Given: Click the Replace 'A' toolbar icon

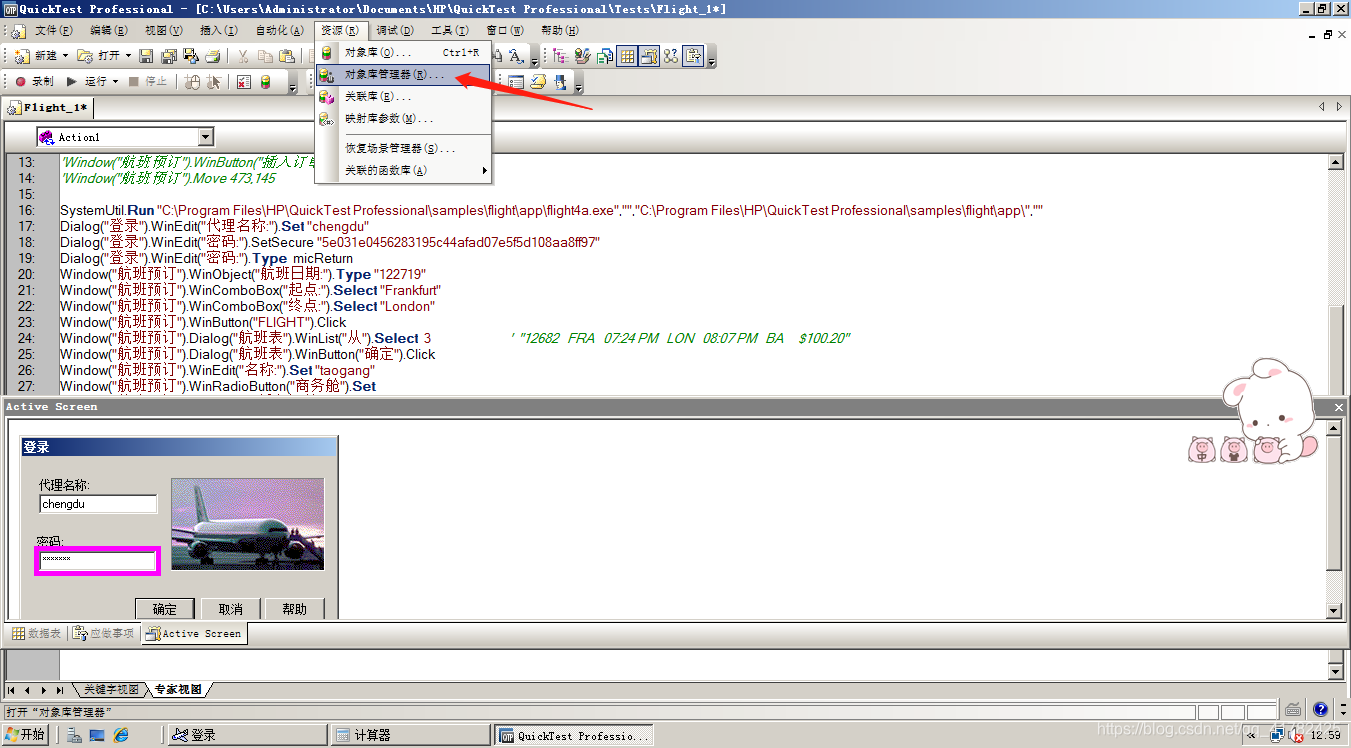Looking at the screenshot, I should point(516,56).
